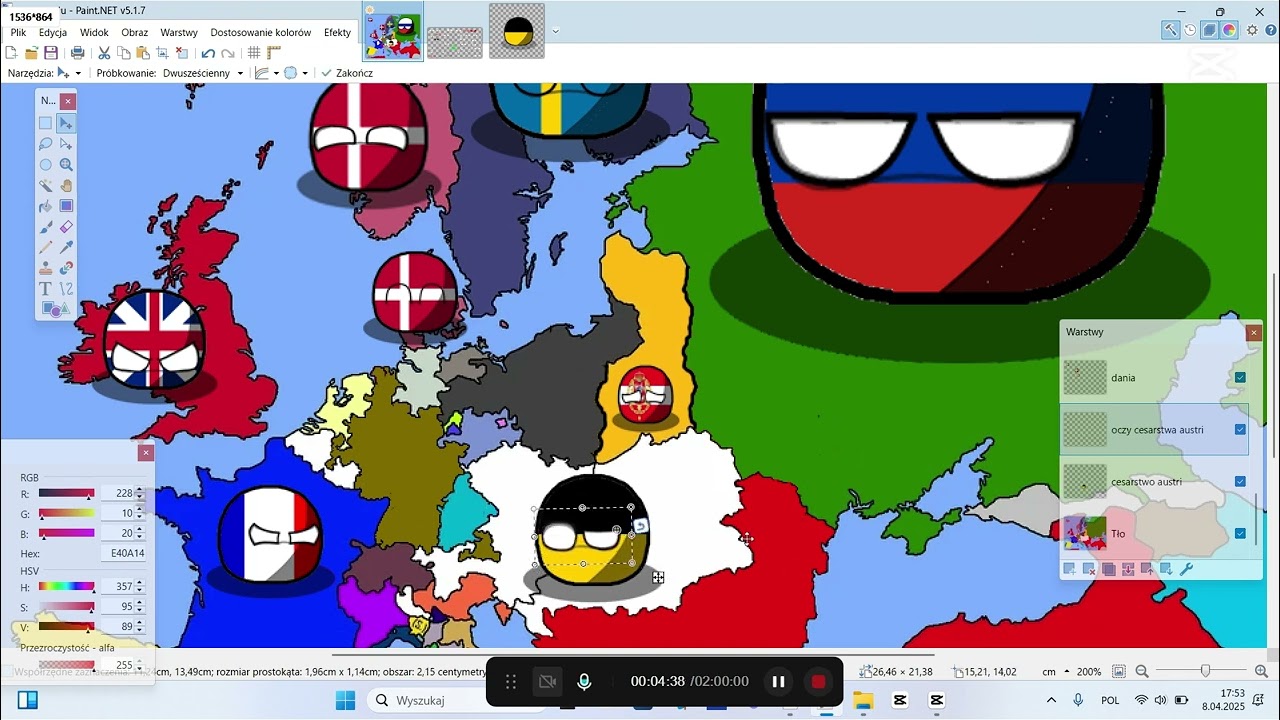Open Layer Properties wrench icon
The width and height of the screenshot is (1280, 720).
(1187, 569)
